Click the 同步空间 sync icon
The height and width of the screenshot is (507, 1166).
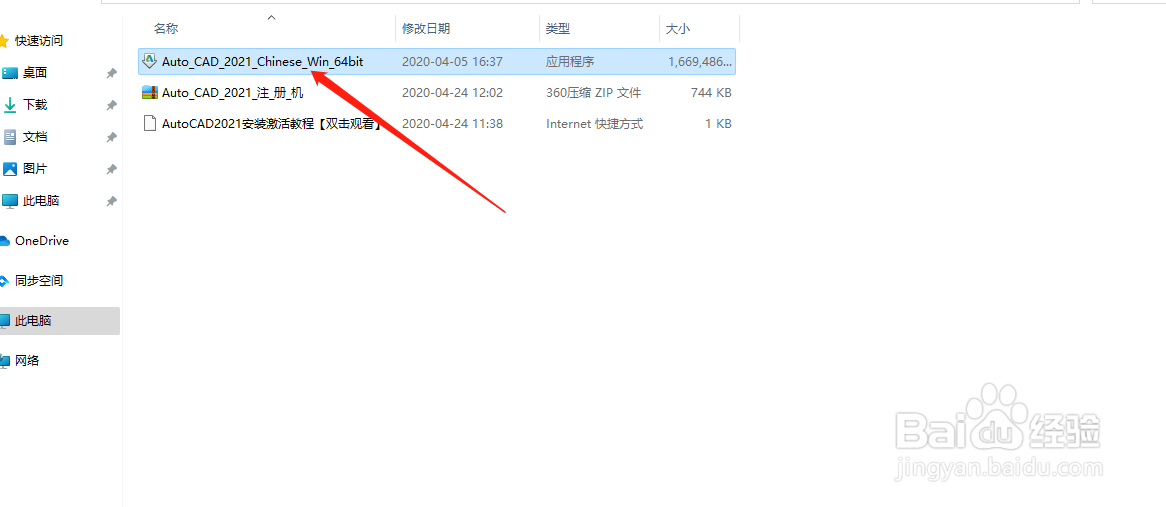click(x=4, y=281)
